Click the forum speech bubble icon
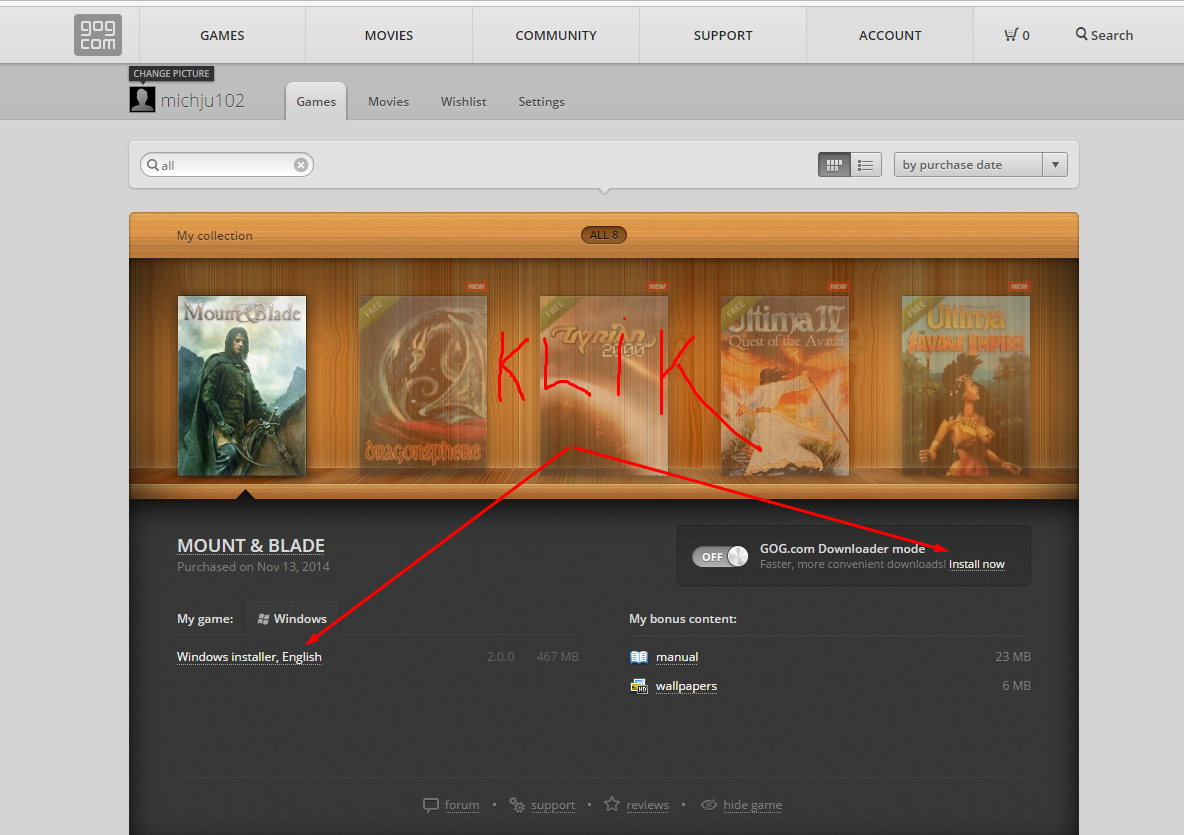Viewport: 1184px width, 835px height. point(430,805)
